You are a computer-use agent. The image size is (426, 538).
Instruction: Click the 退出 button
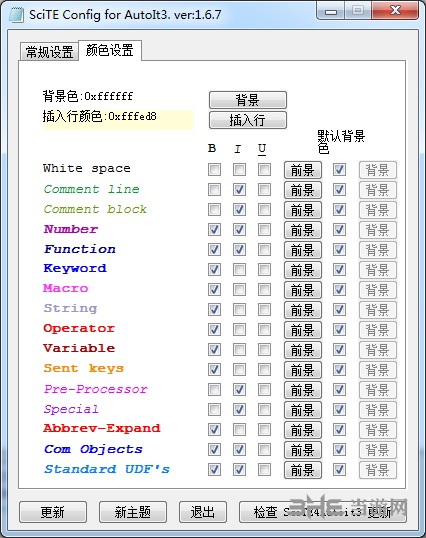203,512
